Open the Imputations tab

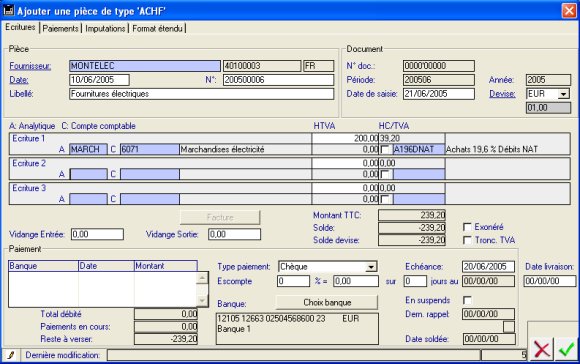tap(105, 28)
